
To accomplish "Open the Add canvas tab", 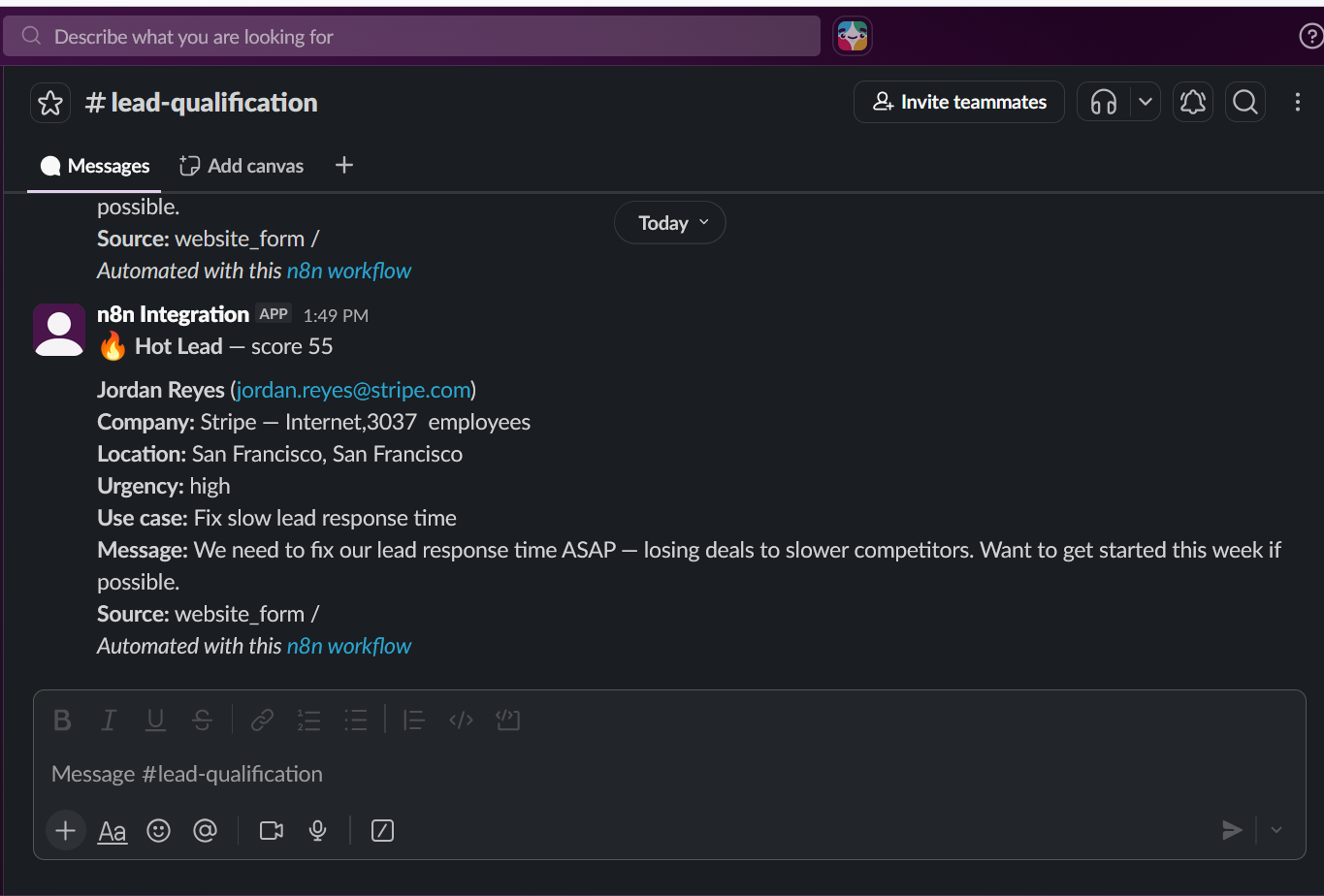I will point(242,166).
